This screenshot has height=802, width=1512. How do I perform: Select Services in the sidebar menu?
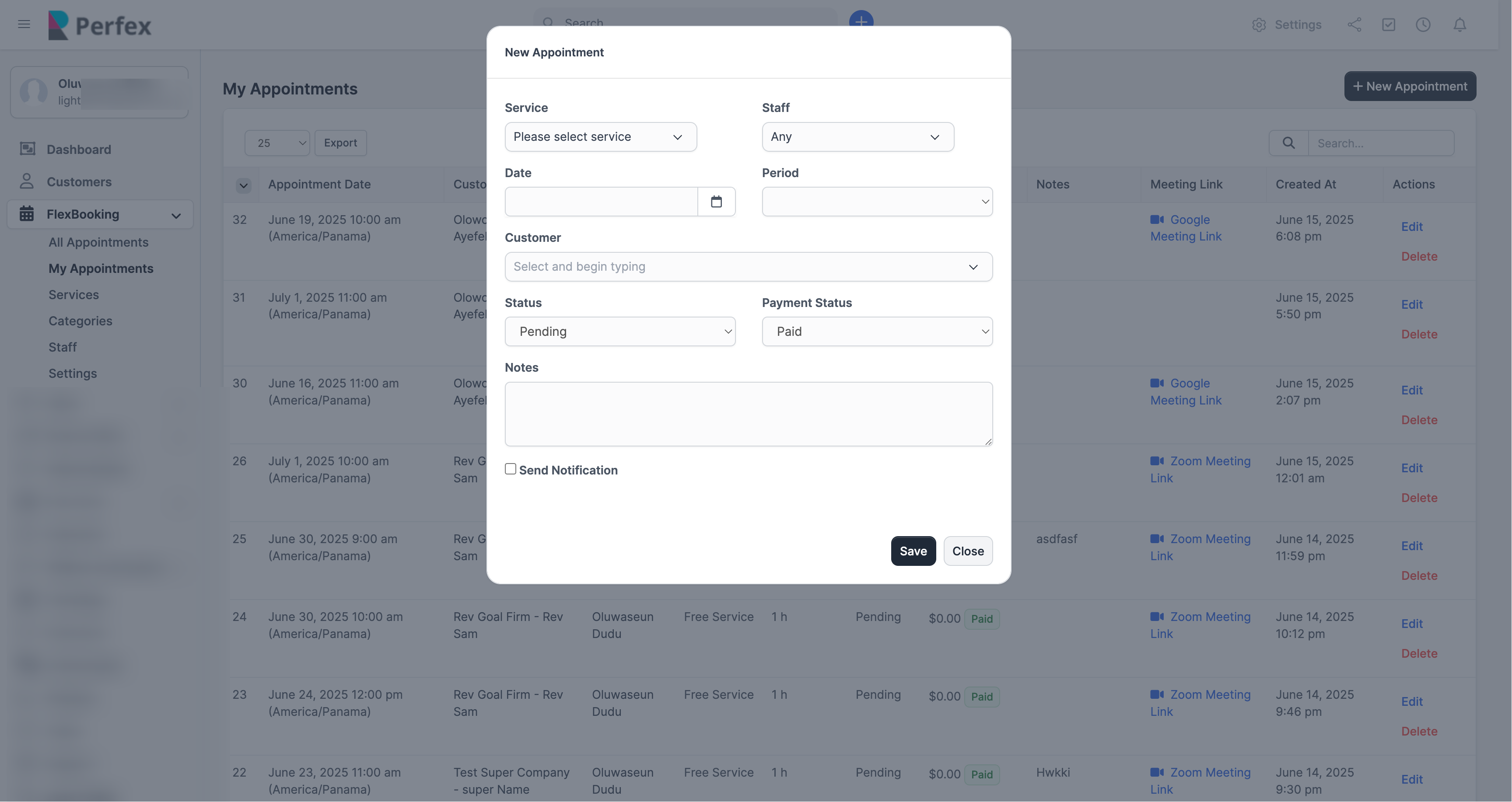point(73,294)
